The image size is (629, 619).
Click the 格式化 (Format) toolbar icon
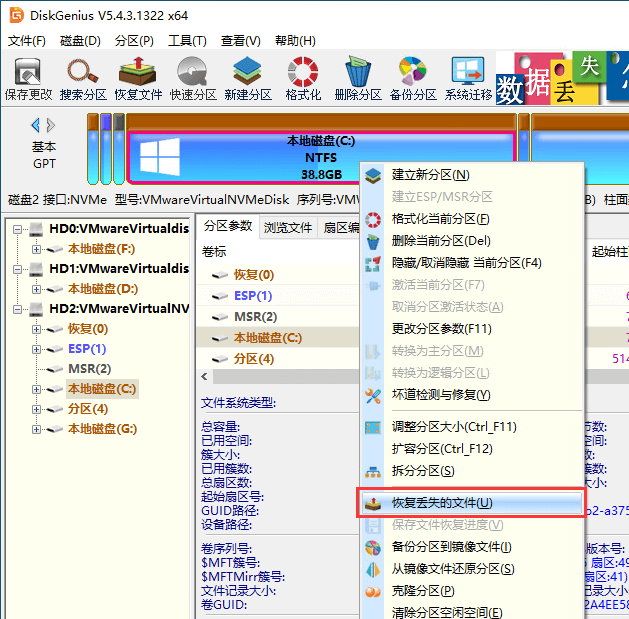coord(303,79)
